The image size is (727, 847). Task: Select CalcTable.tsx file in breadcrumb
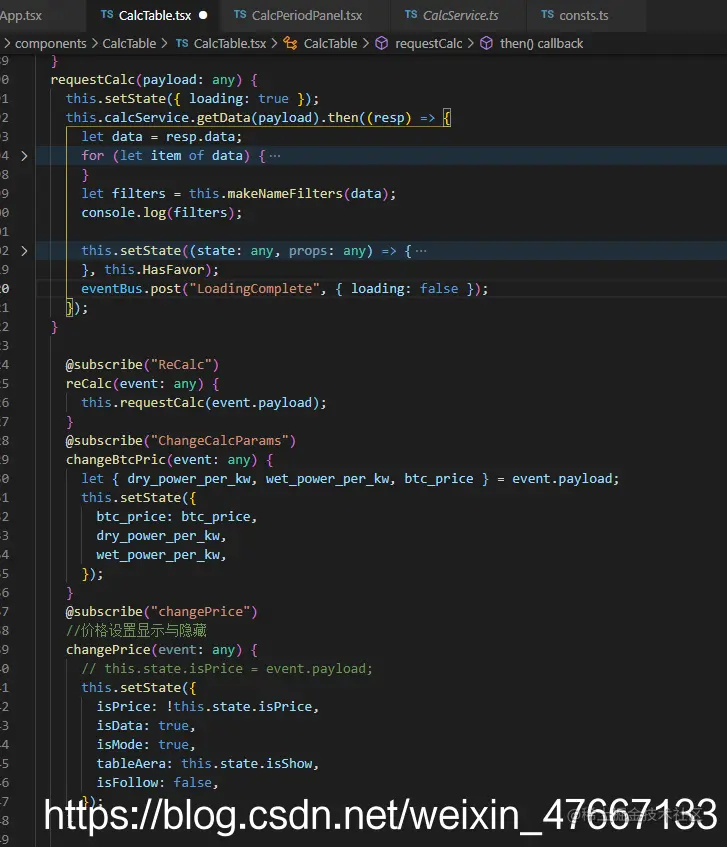pyautogui.click(x=230, y=44)
